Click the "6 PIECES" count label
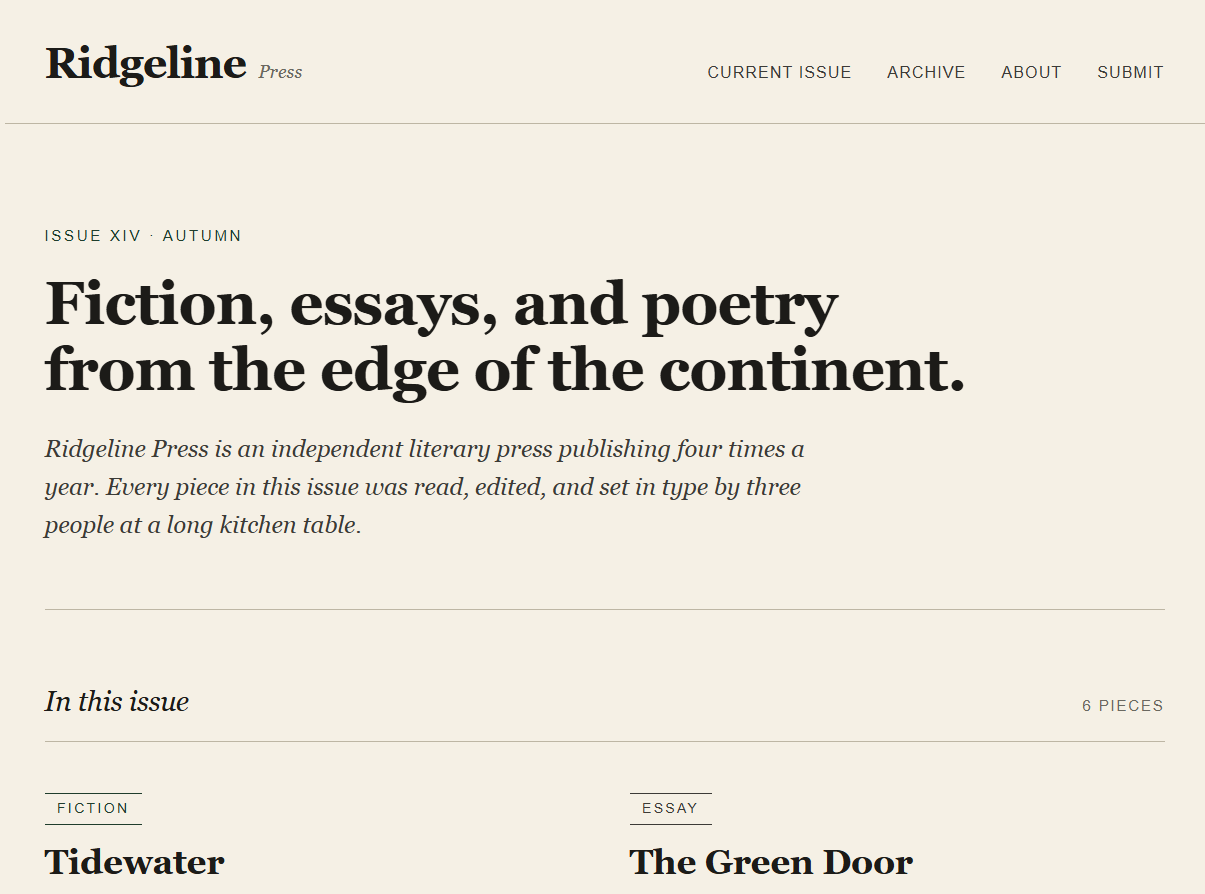Viewport: 1205px width, 894px height. pyautogui.click(x=1122, y=706)
